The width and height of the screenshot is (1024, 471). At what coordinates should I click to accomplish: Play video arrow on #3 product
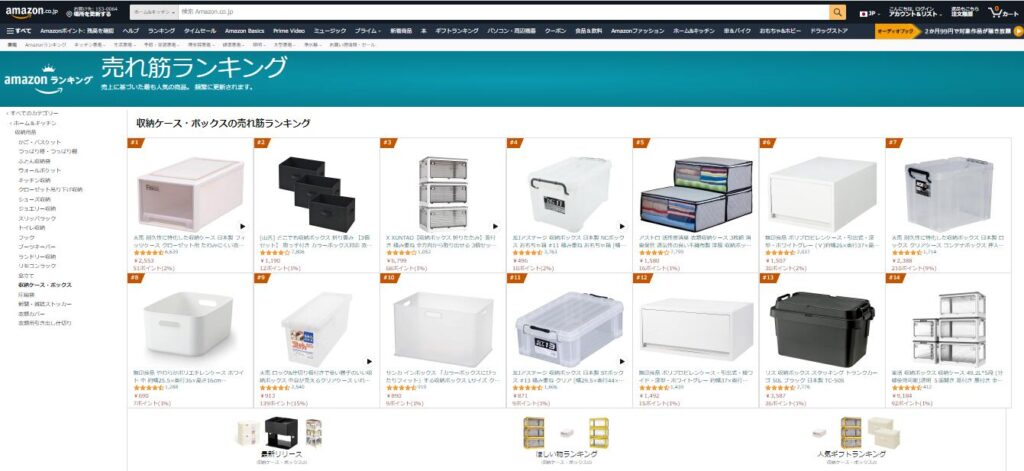click(x=496, y=227)
